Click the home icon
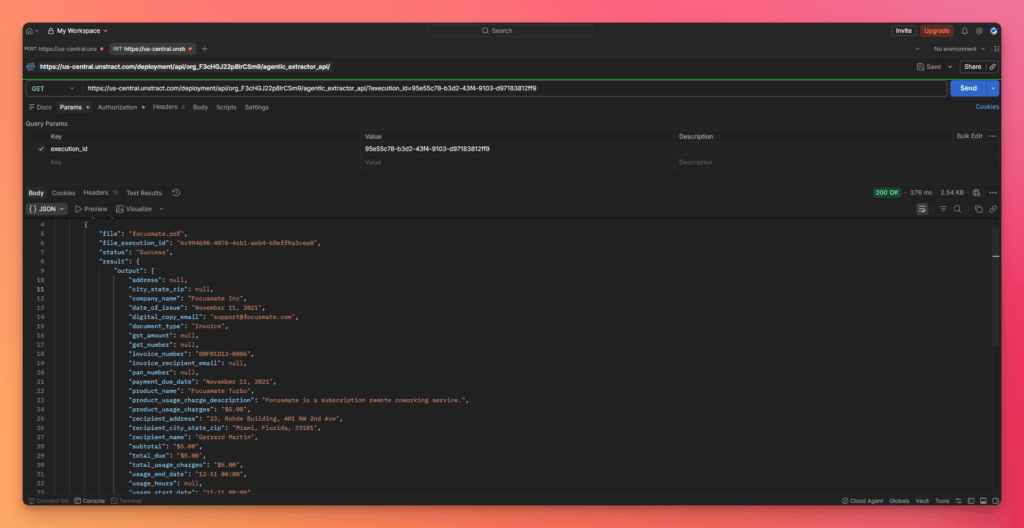Viewport: 1024px width, 528px height. coord(30,31)
